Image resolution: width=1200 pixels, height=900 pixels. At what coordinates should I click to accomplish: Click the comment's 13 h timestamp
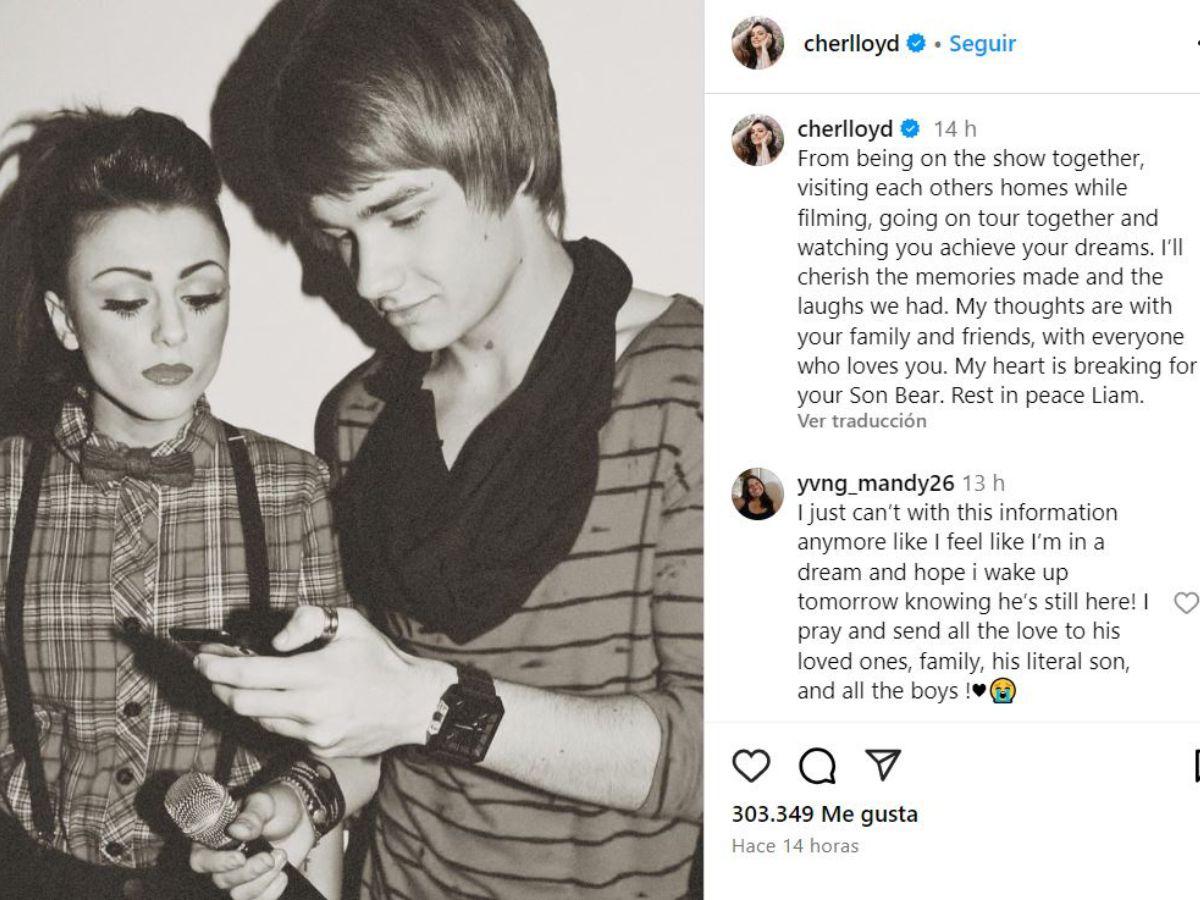983,483
